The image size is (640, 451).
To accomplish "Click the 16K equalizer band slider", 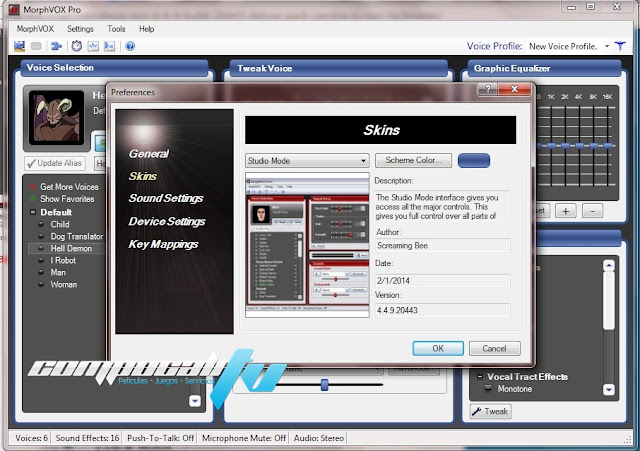I will [608, 145].
